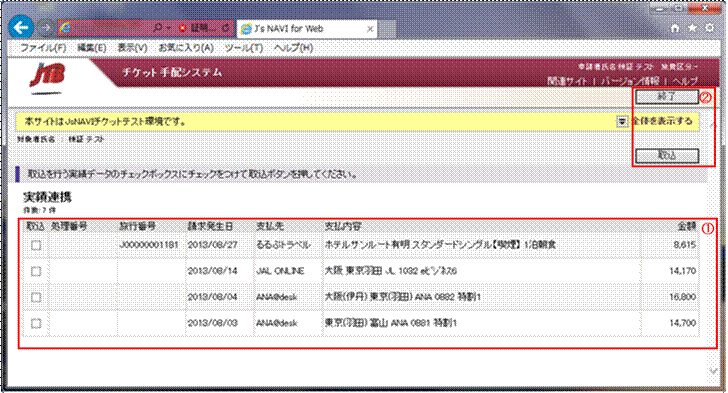The width and height of the screenshot is (728, 393).
Task: Click the バージョン情報 link
Action: click(630, 81)
